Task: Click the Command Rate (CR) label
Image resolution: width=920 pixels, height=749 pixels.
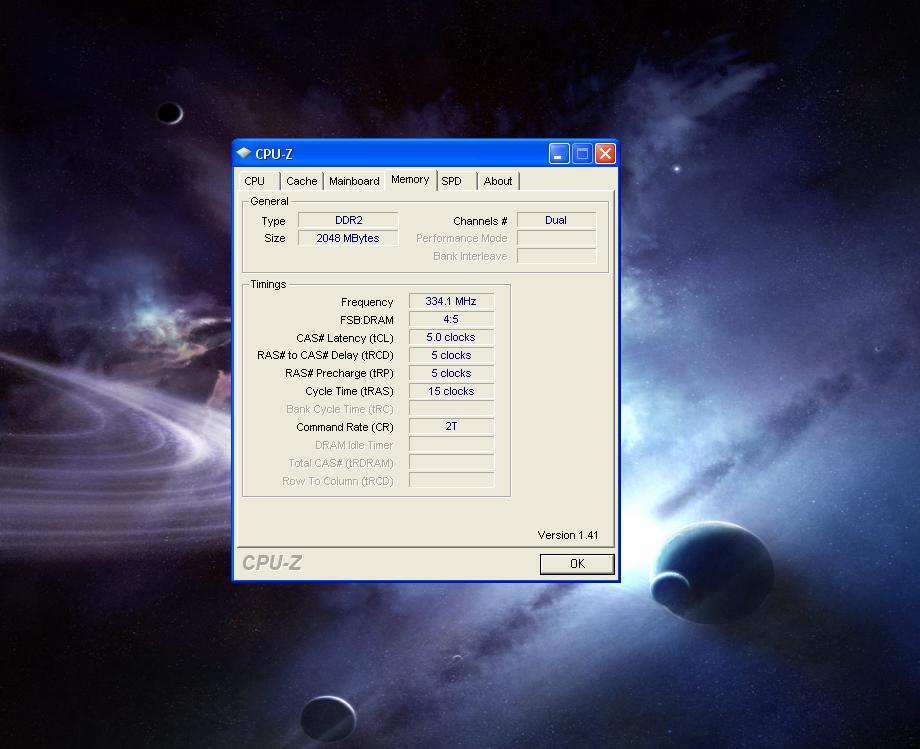Action: (x=345, y=427)
